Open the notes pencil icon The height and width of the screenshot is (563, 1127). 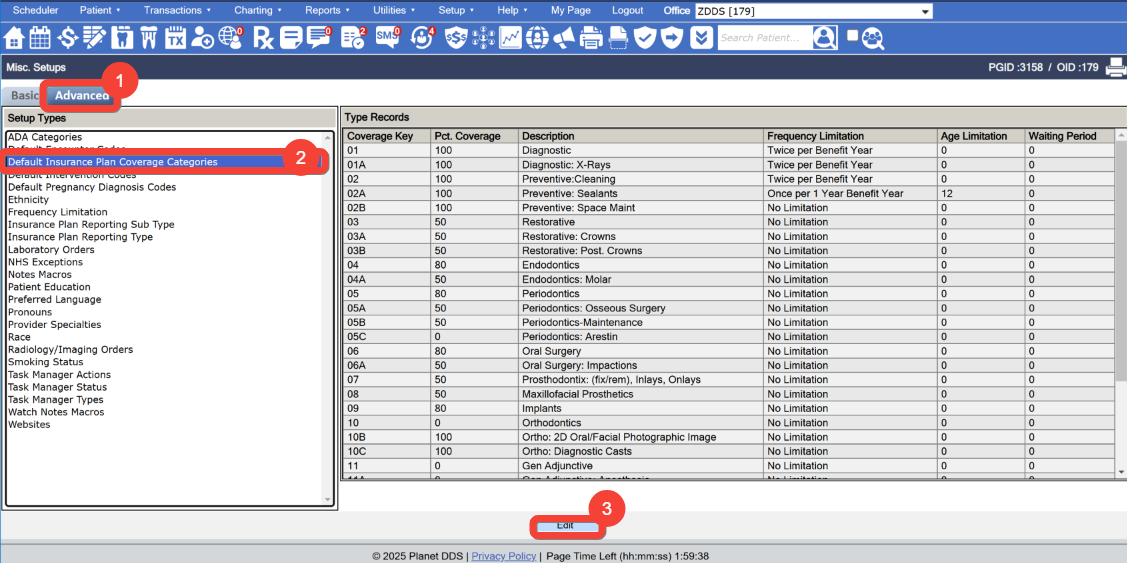pyautogui.click(x=94, y=37)
